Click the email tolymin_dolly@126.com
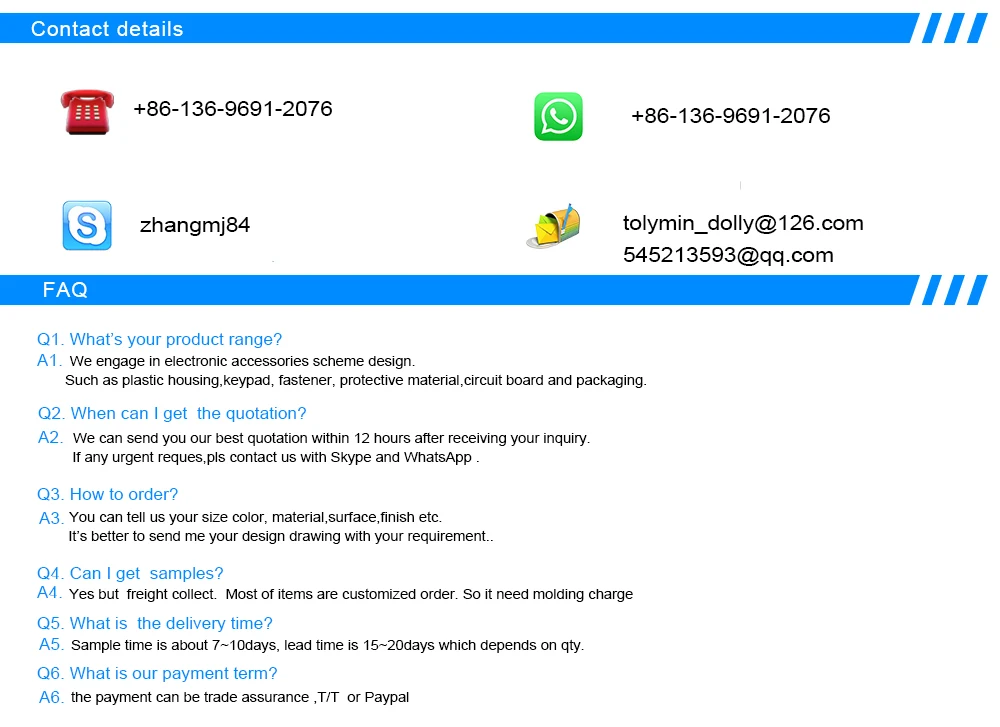 743,223
